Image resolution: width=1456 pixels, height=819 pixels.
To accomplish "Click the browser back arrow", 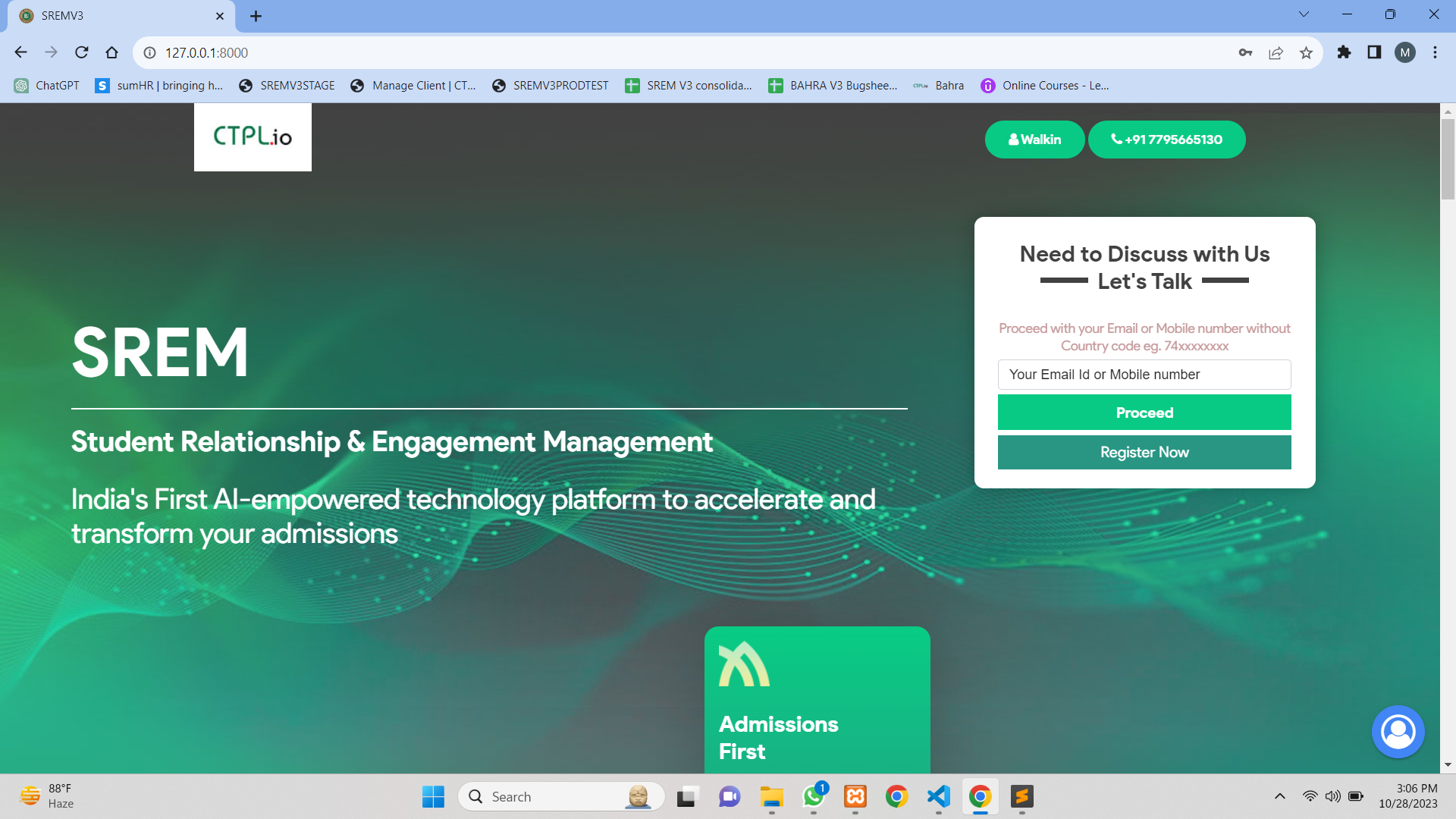I will tap(20, 52).
